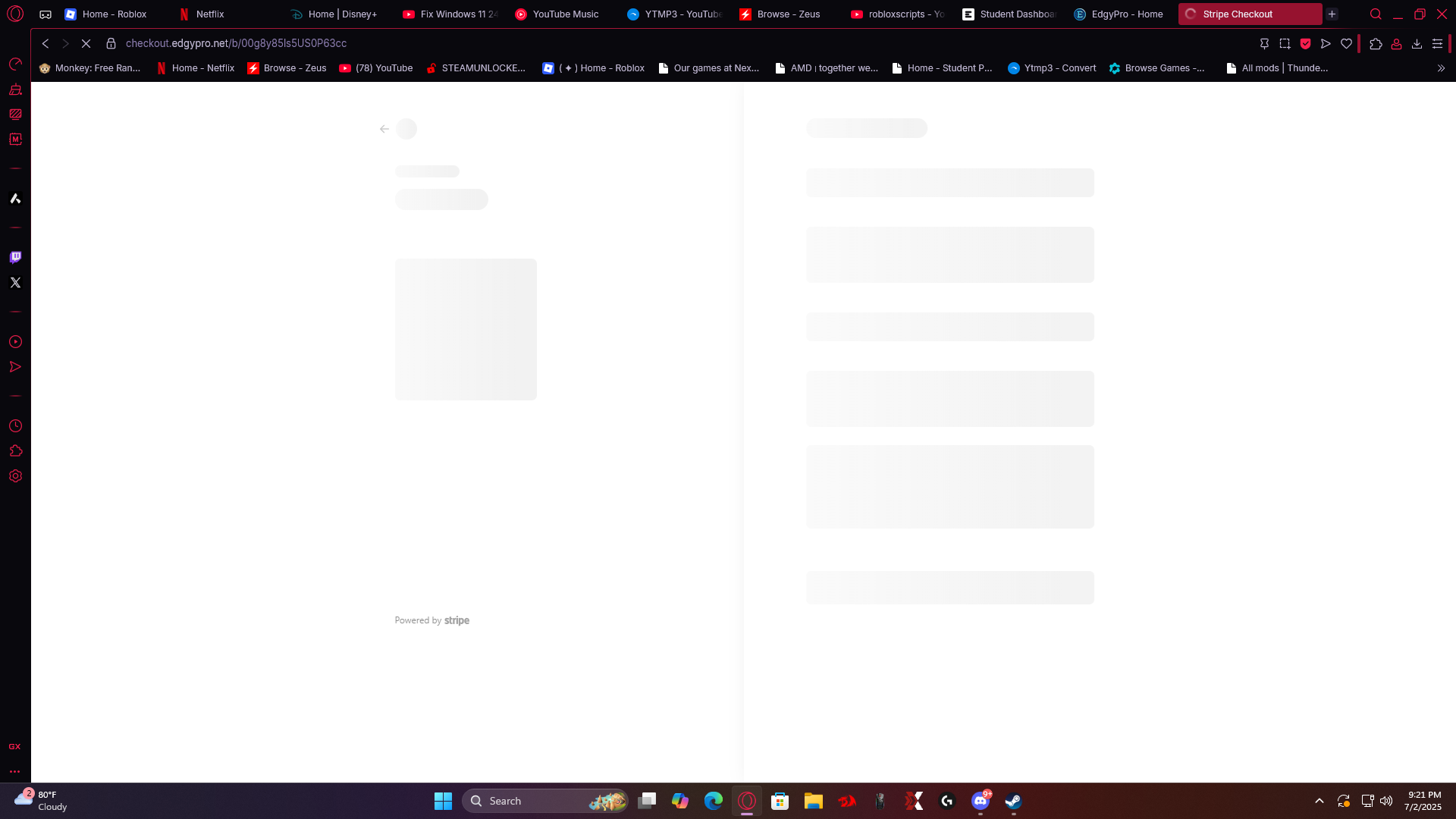Stop loading the page
Viewport: 1456px width, 819px height.
tap(86, 44)
